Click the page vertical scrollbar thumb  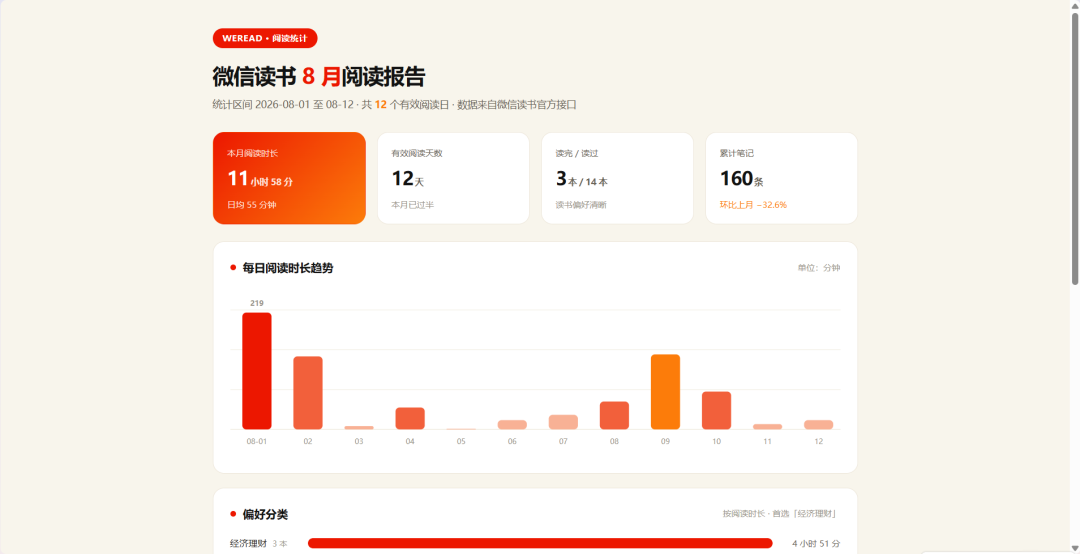1074,148
